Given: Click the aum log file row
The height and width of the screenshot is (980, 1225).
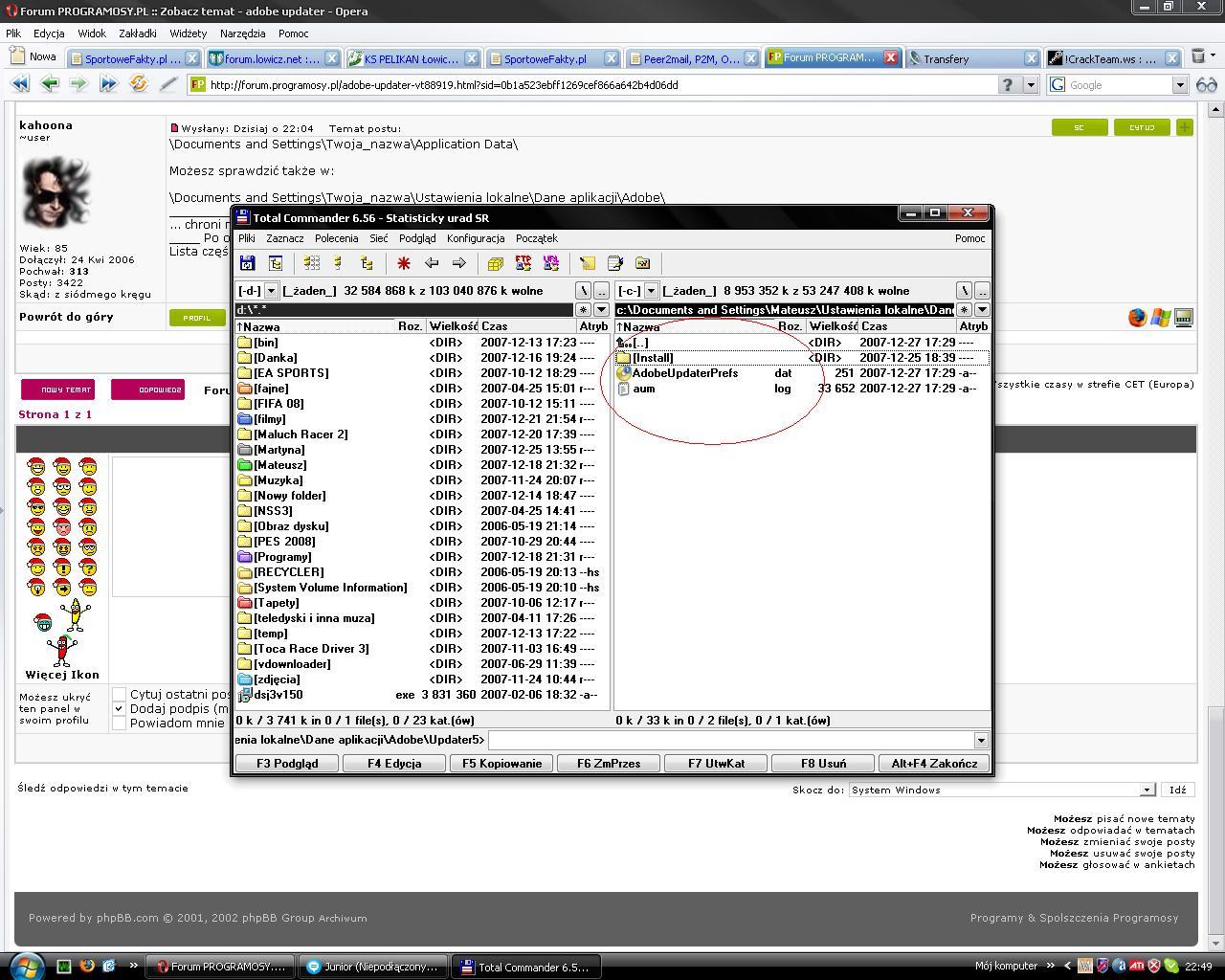Looking at the screenshot, I should click(802, 389).
